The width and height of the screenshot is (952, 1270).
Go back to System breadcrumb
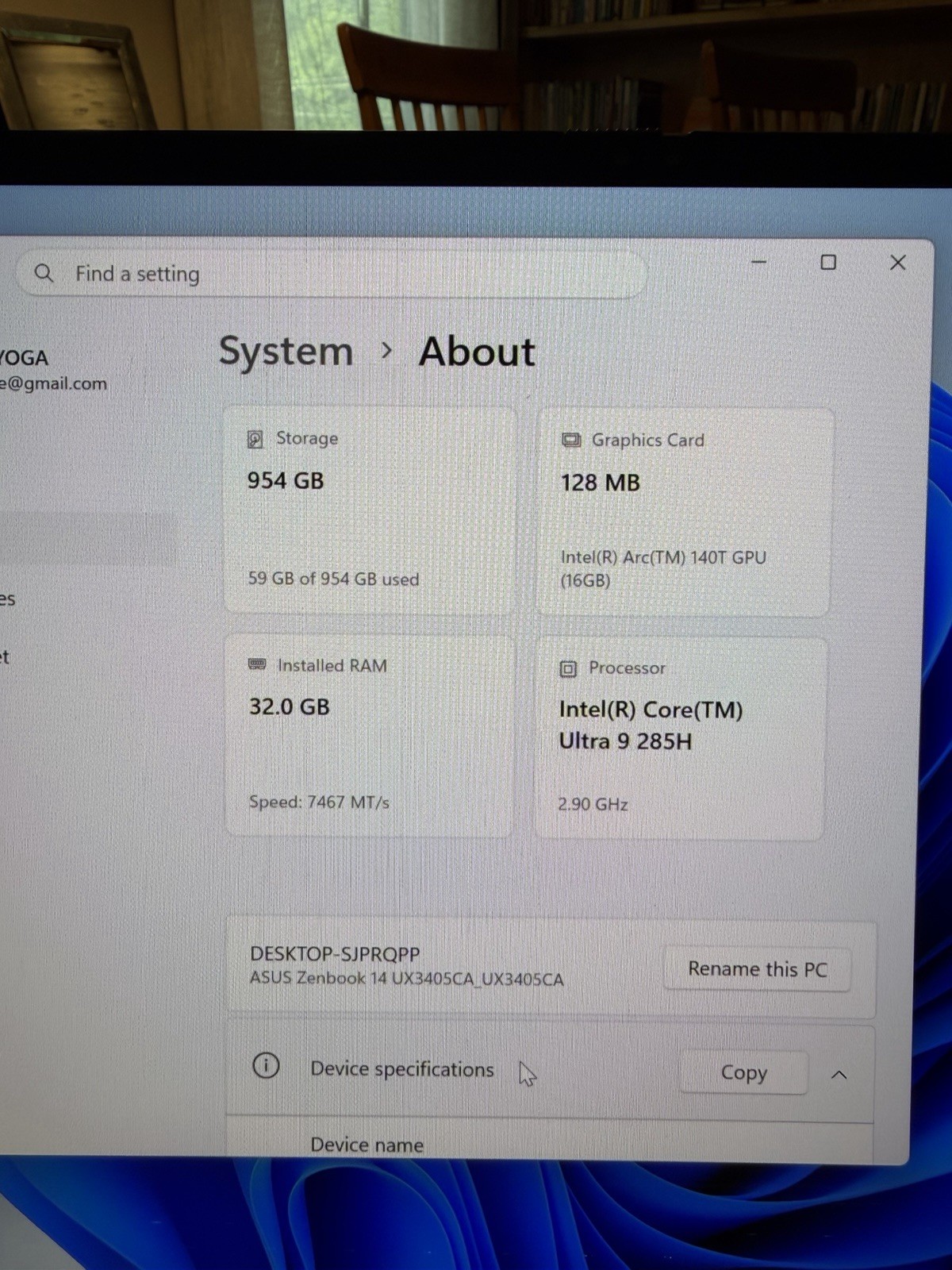click(x=286, y=352)
